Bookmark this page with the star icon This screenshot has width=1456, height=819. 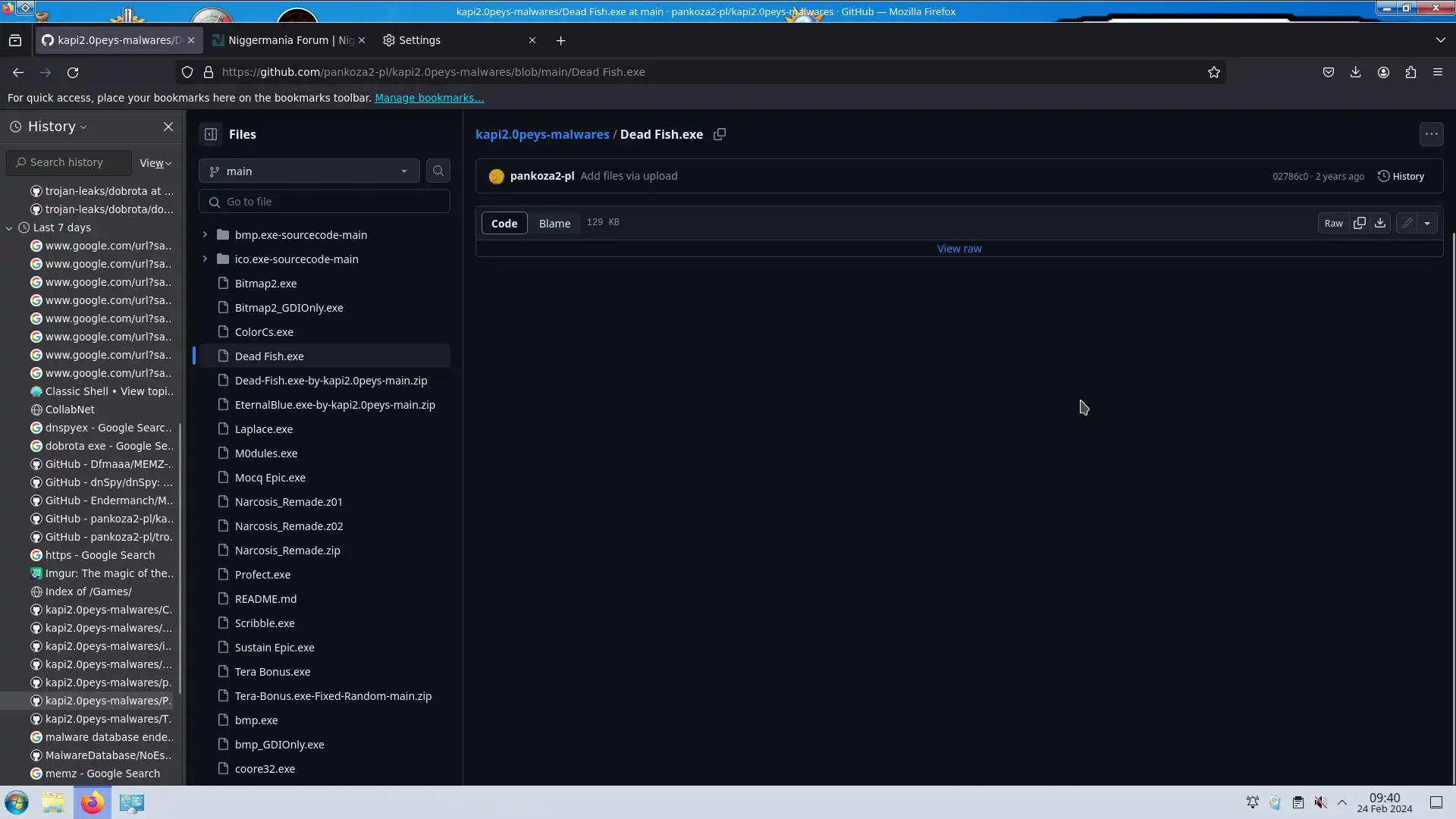[x=1214, y=72]
